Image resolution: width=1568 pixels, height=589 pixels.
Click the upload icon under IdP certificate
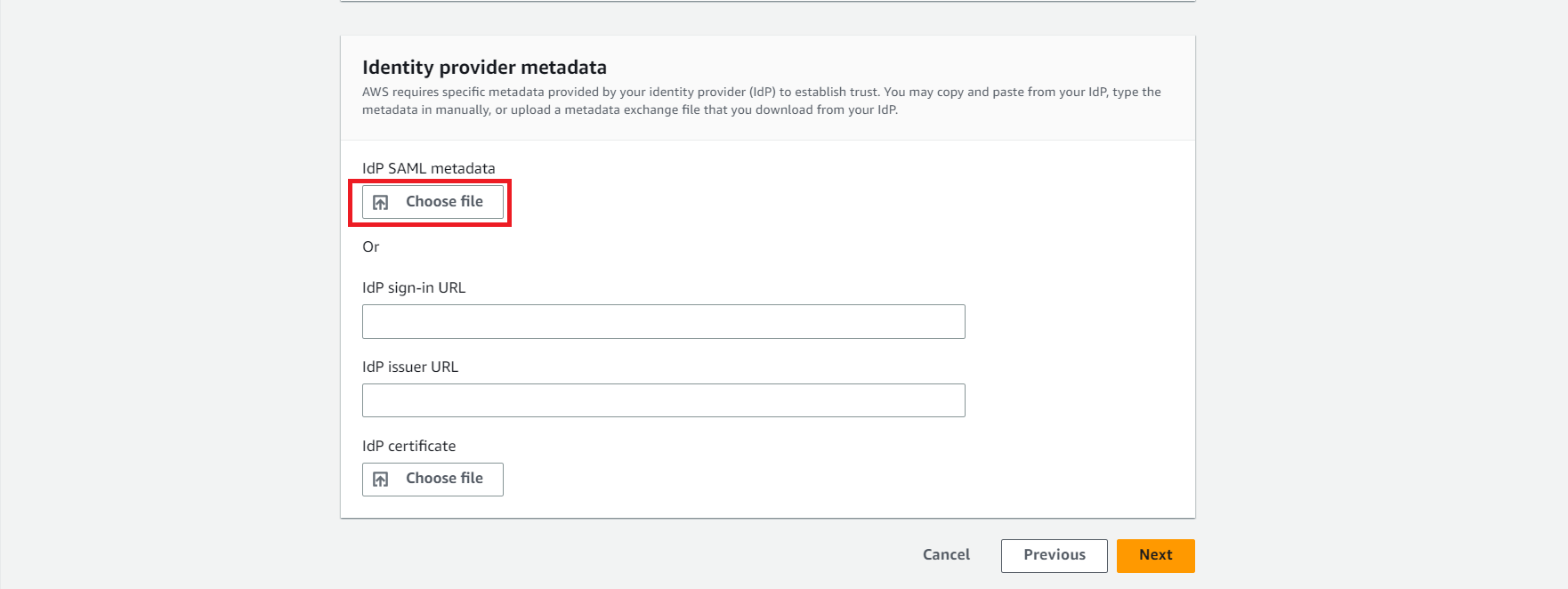pyautogui.click(x=381, y=480)
